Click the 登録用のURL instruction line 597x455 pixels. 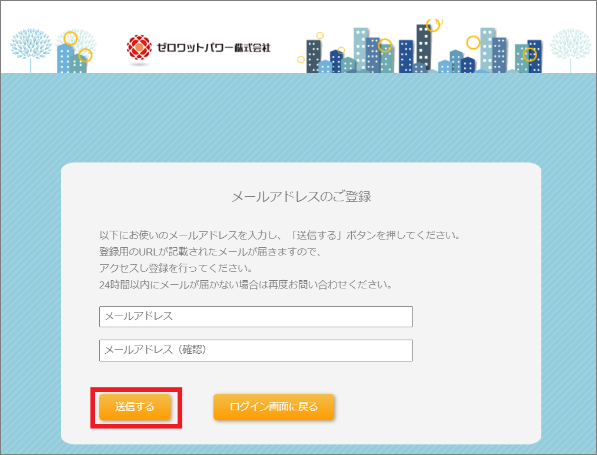[211, 252]
